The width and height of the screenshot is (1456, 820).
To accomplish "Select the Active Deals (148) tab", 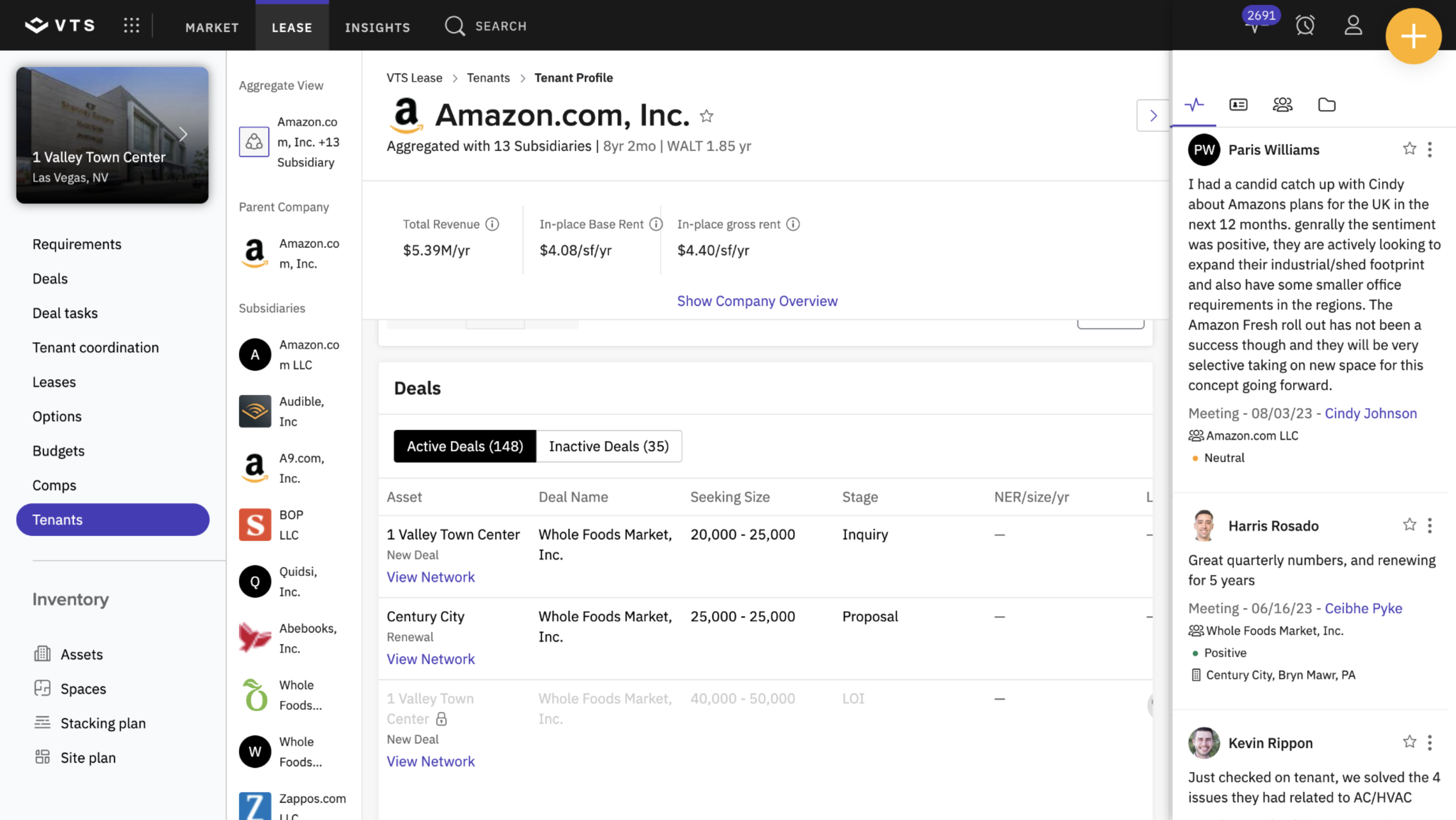I will [464, 446].
